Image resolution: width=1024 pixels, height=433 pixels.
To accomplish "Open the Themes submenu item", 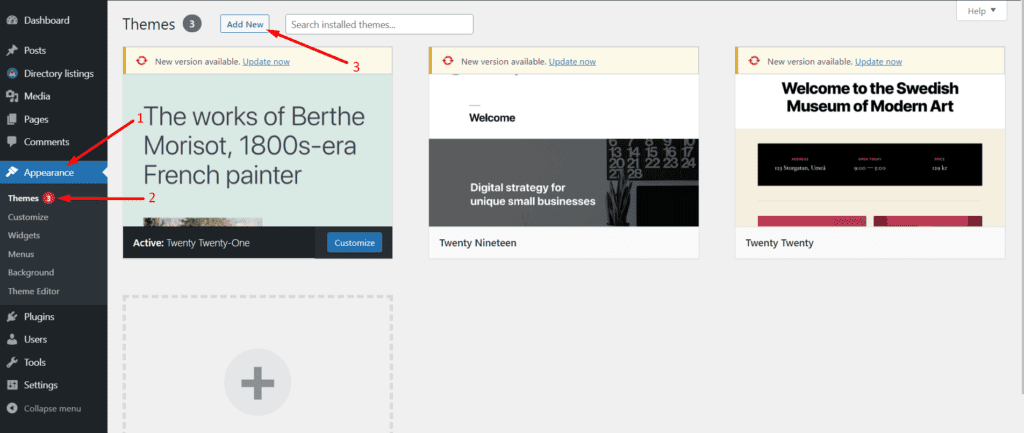I will coord(24,199).
